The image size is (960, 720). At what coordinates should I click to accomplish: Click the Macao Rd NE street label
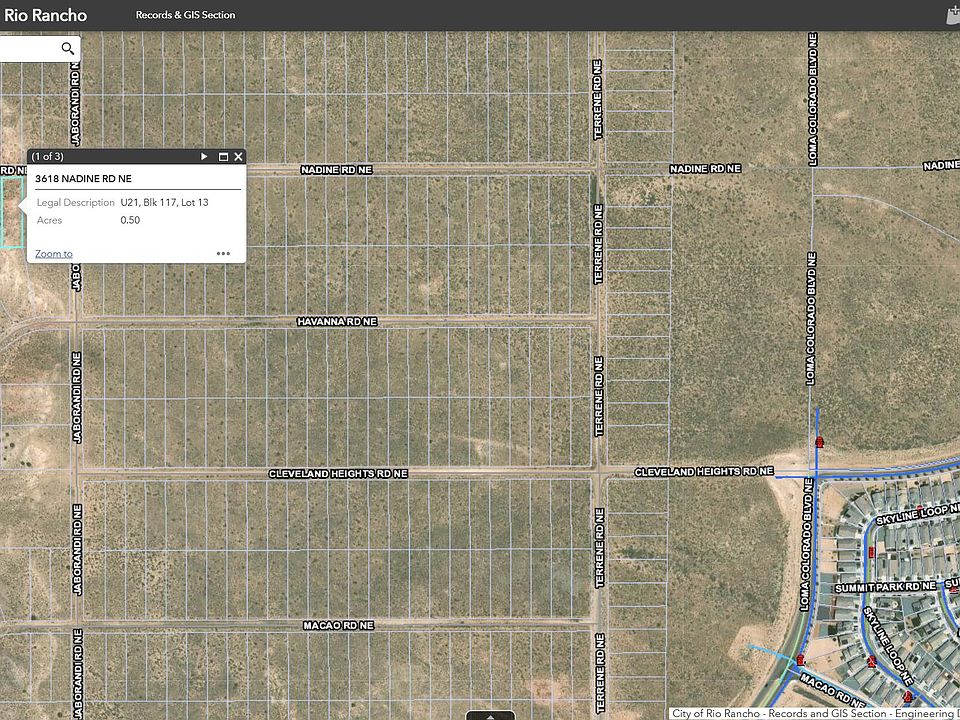[339, 625]
